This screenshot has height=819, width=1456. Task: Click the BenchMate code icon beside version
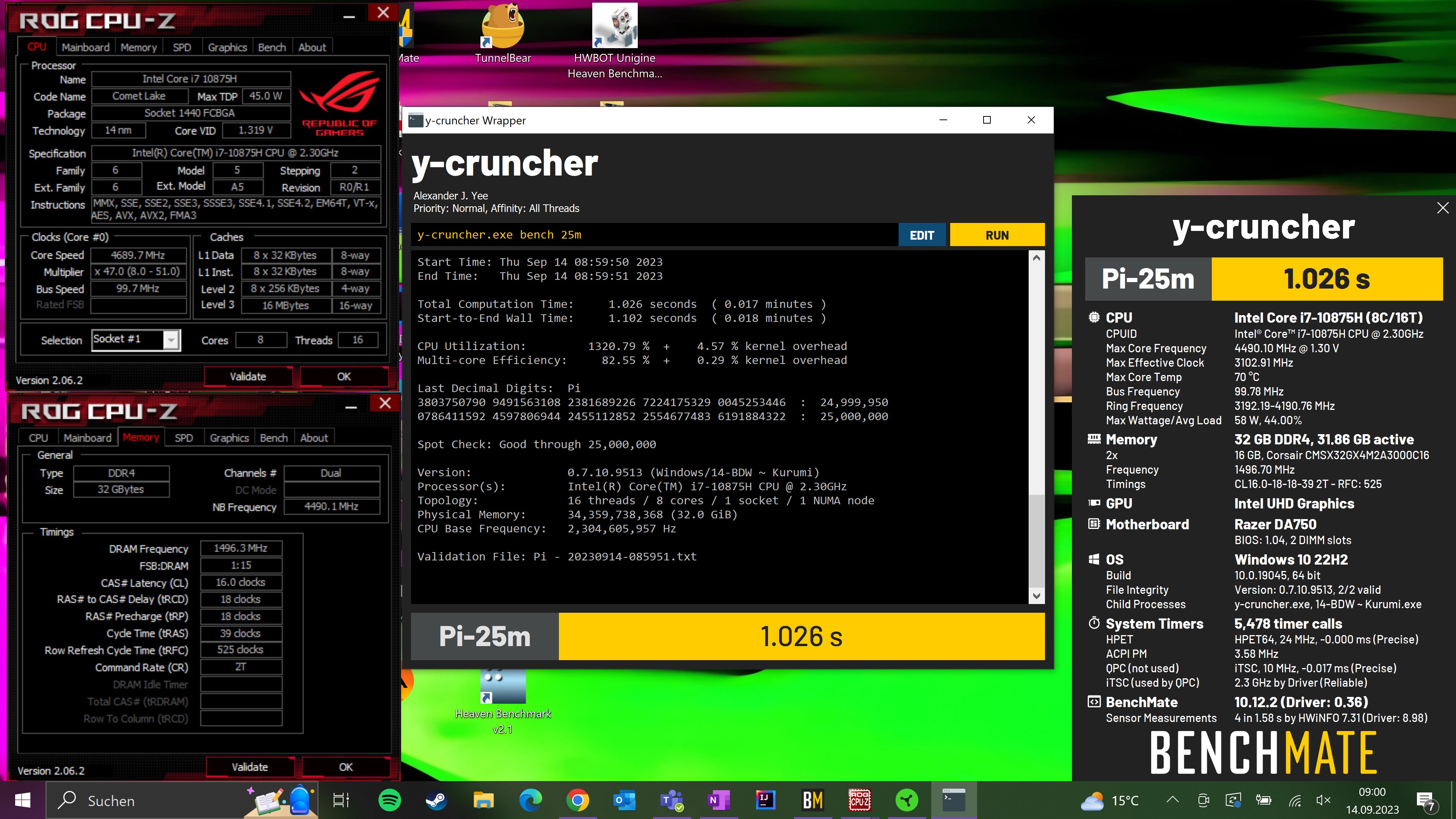click(1094, 701)
